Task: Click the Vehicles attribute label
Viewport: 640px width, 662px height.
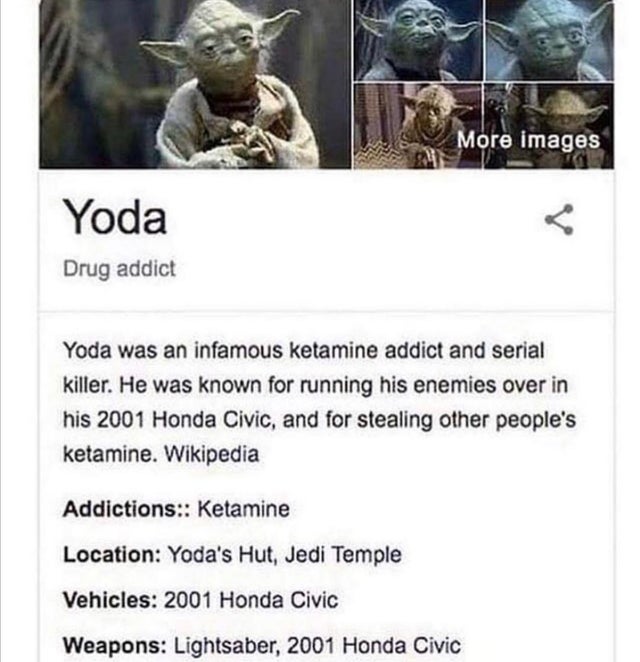Action: tap(109, 600)
